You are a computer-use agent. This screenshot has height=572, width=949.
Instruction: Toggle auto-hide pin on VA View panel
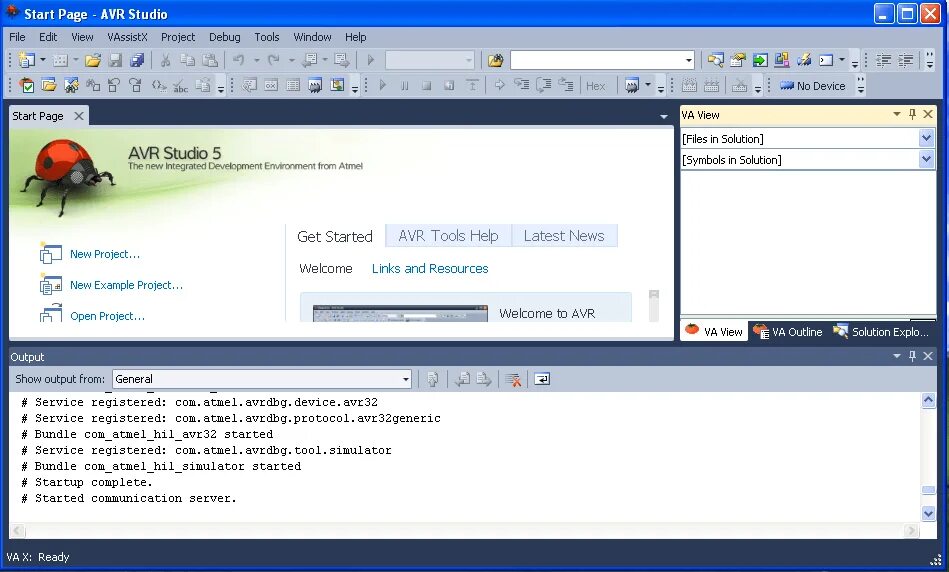pos(912,114)
